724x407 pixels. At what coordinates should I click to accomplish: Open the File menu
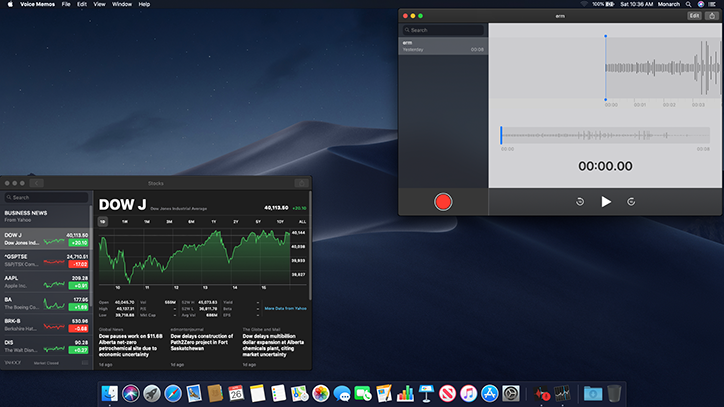pos(66,4)
